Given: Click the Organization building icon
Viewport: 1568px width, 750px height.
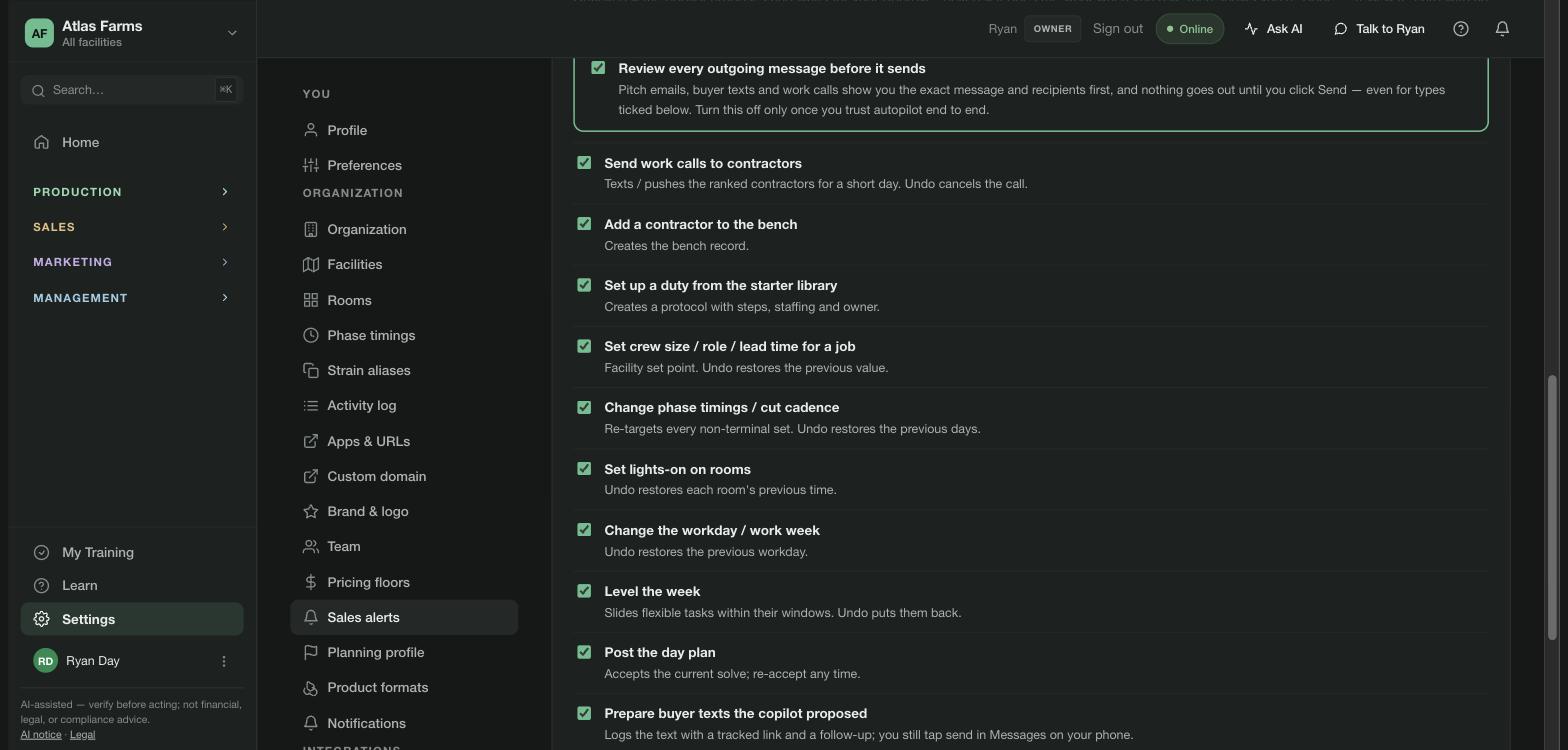Looking at the screenshot, I should click(311, 229).
